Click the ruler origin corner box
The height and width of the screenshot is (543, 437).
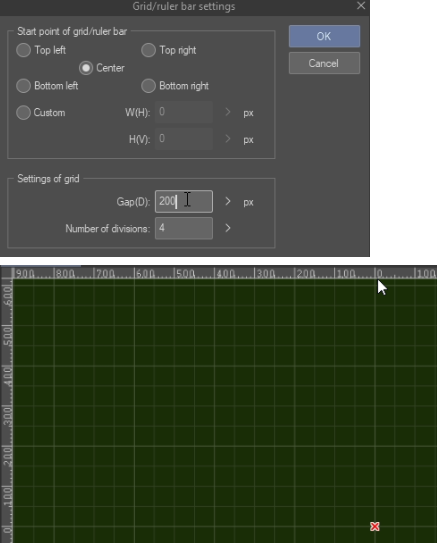[x=6, y=273]
